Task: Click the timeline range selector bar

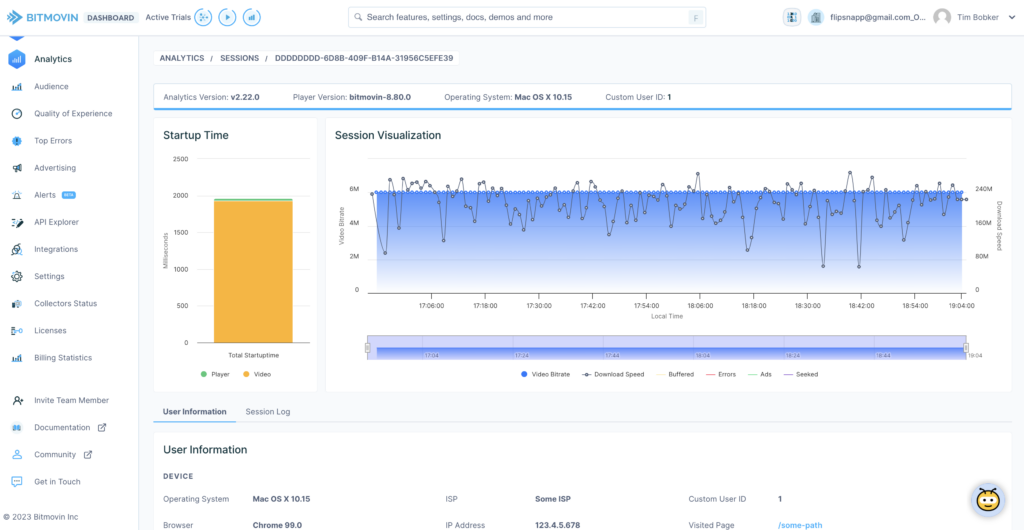Action: [x=667, y=347]
